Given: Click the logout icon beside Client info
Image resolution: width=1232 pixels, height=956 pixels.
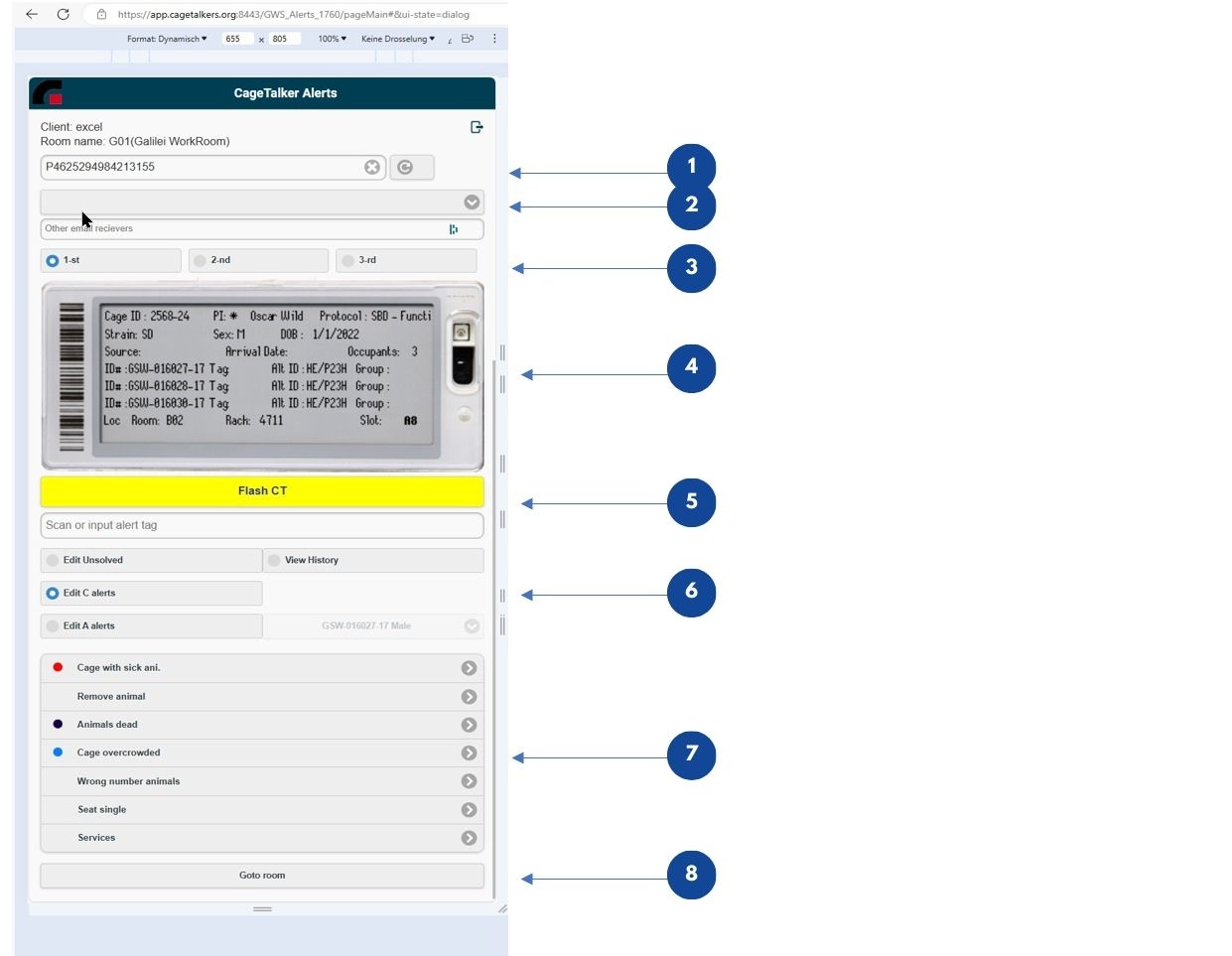Looking at the screenshot, I should click(477, 127).
